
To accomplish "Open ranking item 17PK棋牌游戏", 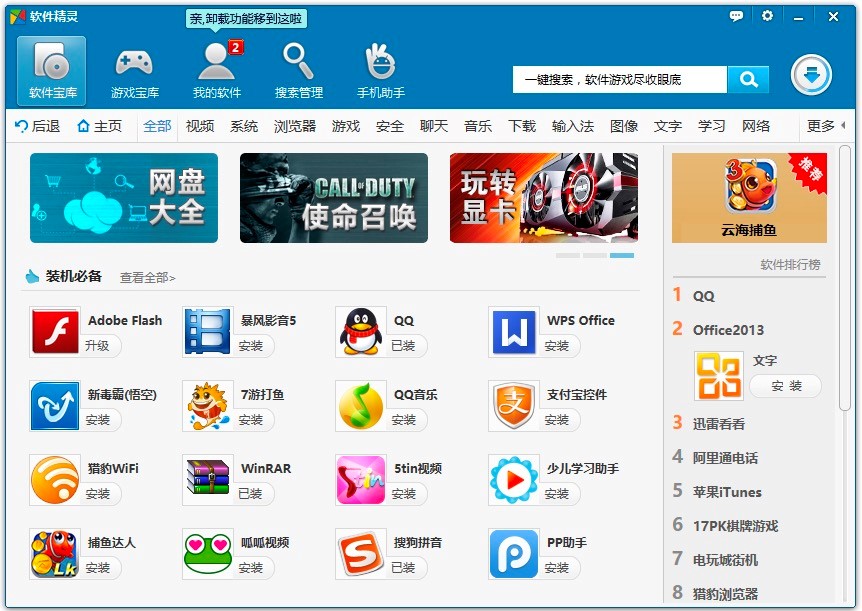I will pos(735,526).
